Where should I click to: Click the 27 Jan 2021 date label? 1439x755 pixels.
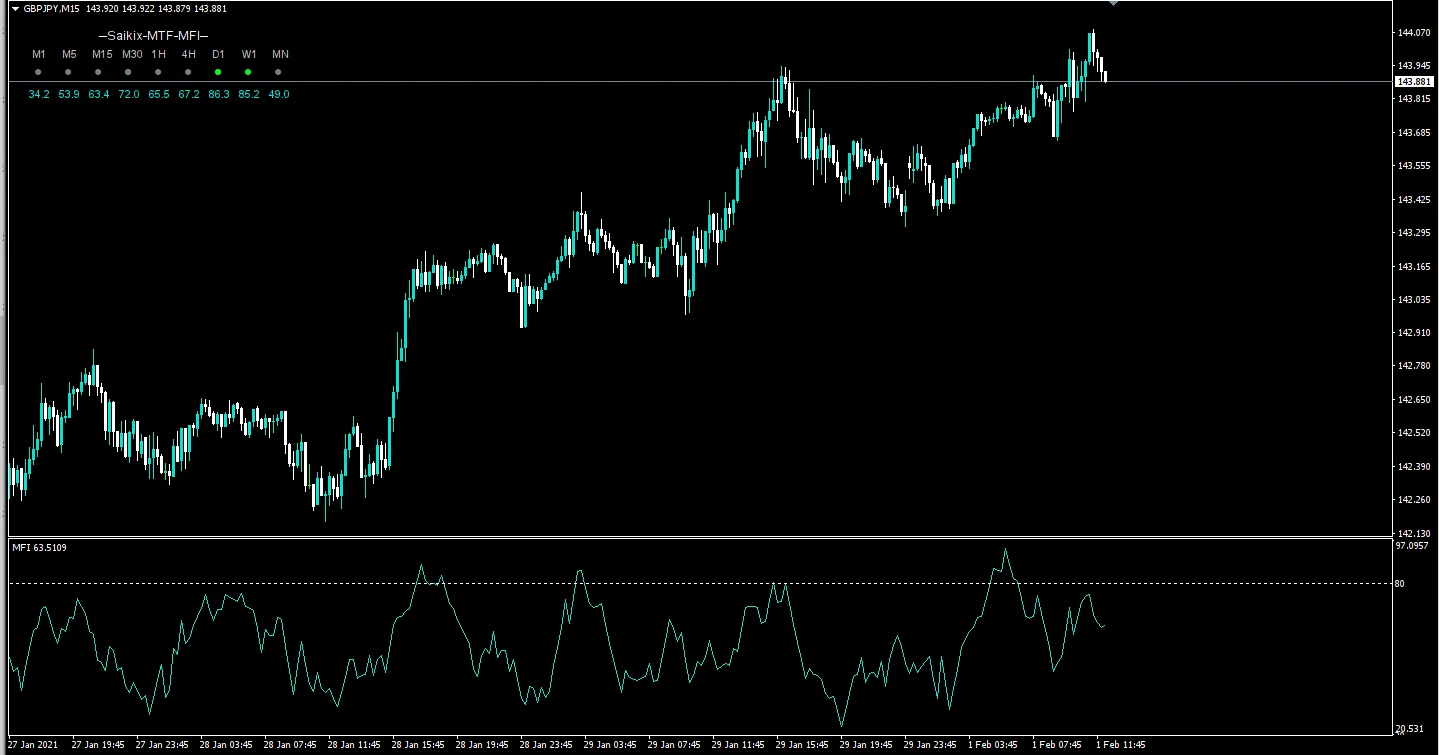tap(36, 745)
